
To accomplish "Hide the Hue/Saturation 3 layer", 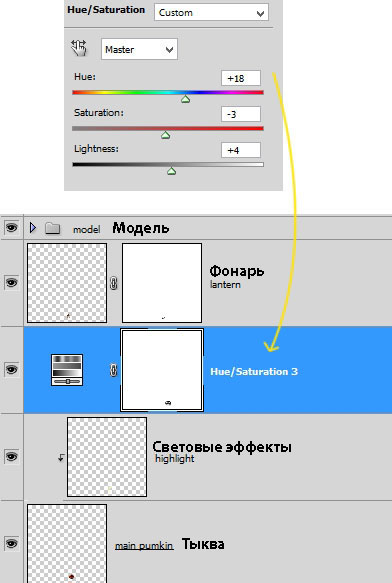I will click(x=12, y=370).
